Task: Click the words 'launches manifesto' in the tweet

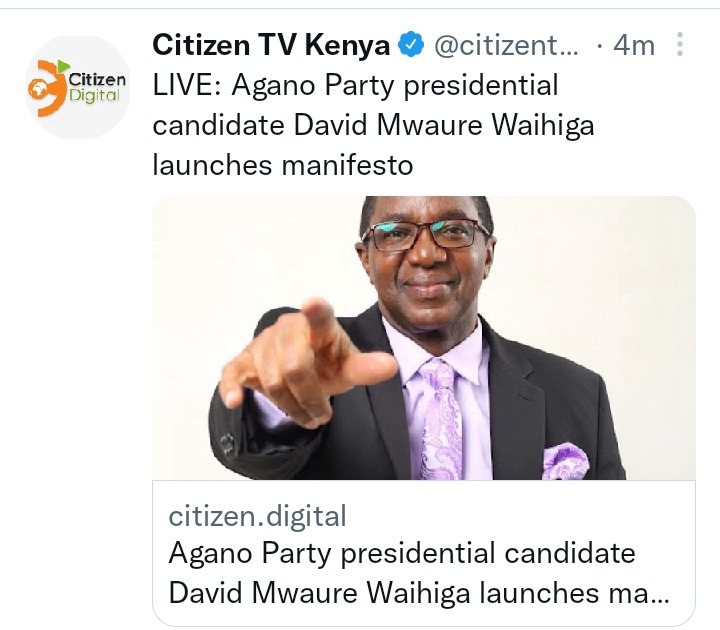Action: [x=283, y=165]
